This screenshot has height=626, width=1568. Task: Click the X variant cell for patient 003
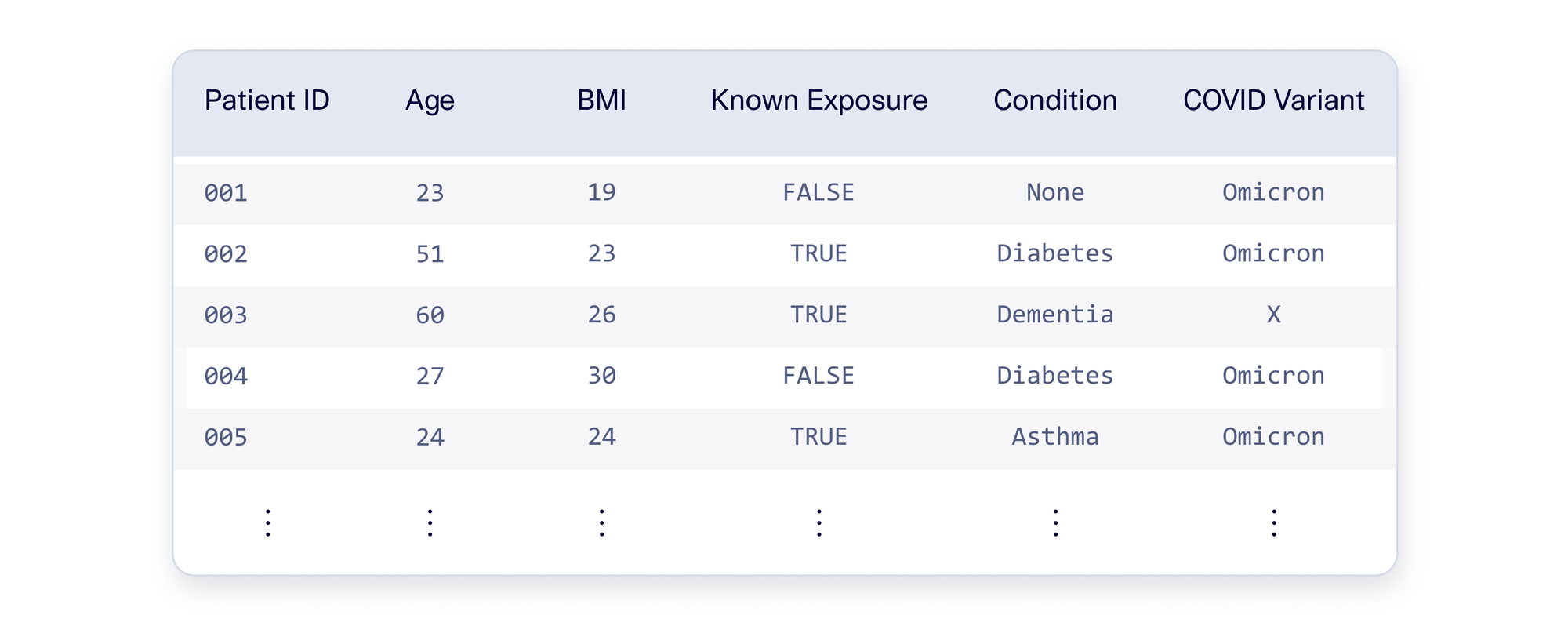[1273, 315]
